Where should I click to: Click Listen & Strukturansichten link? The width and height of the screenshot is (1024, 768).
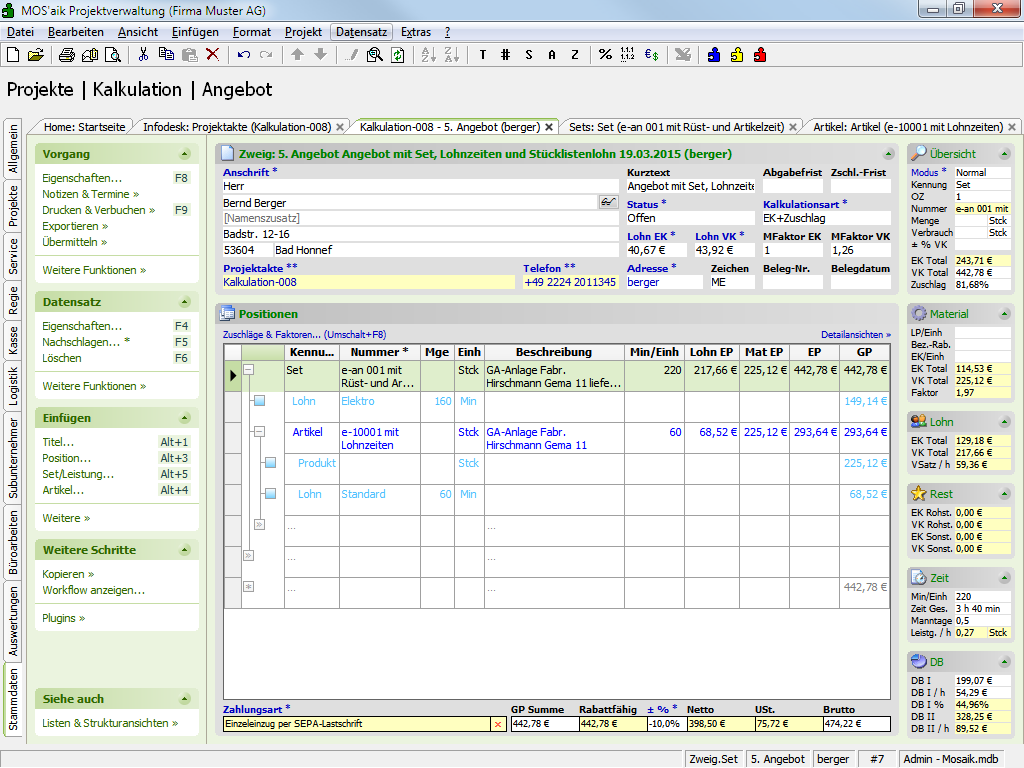[110, 723]
